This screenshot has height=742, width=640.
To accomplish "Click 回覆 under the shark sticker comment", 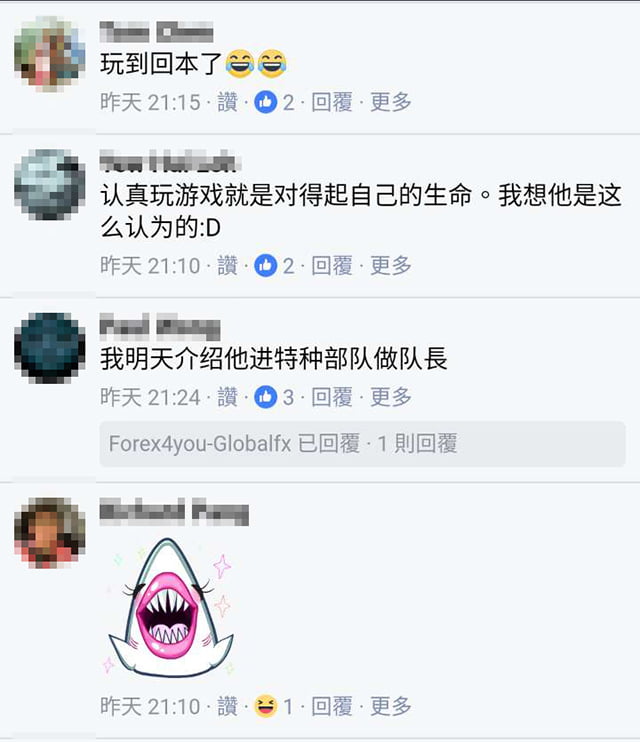I will pyautogui.click(x=332, y=707).
